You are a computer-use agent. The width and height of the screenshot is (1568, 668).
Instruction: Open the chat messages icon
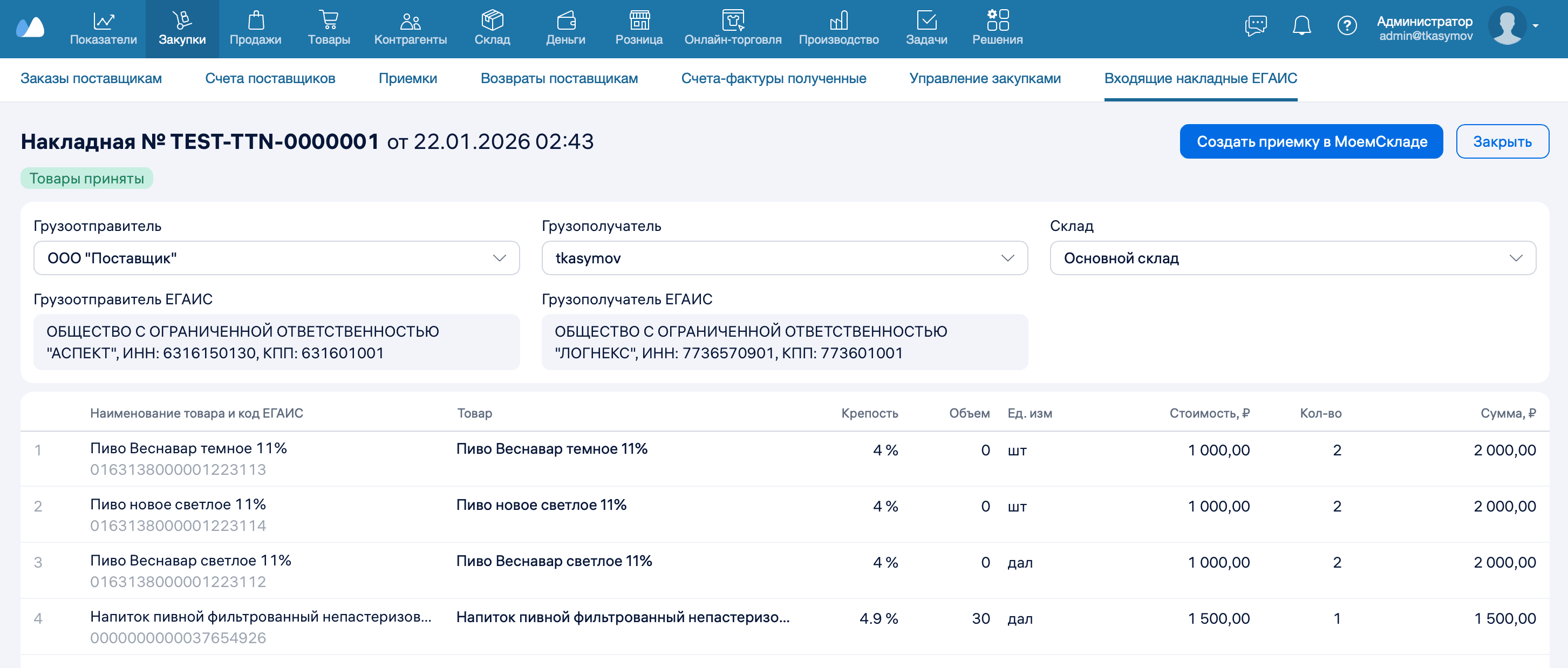pyautogui.click(x=1255, y=26)
